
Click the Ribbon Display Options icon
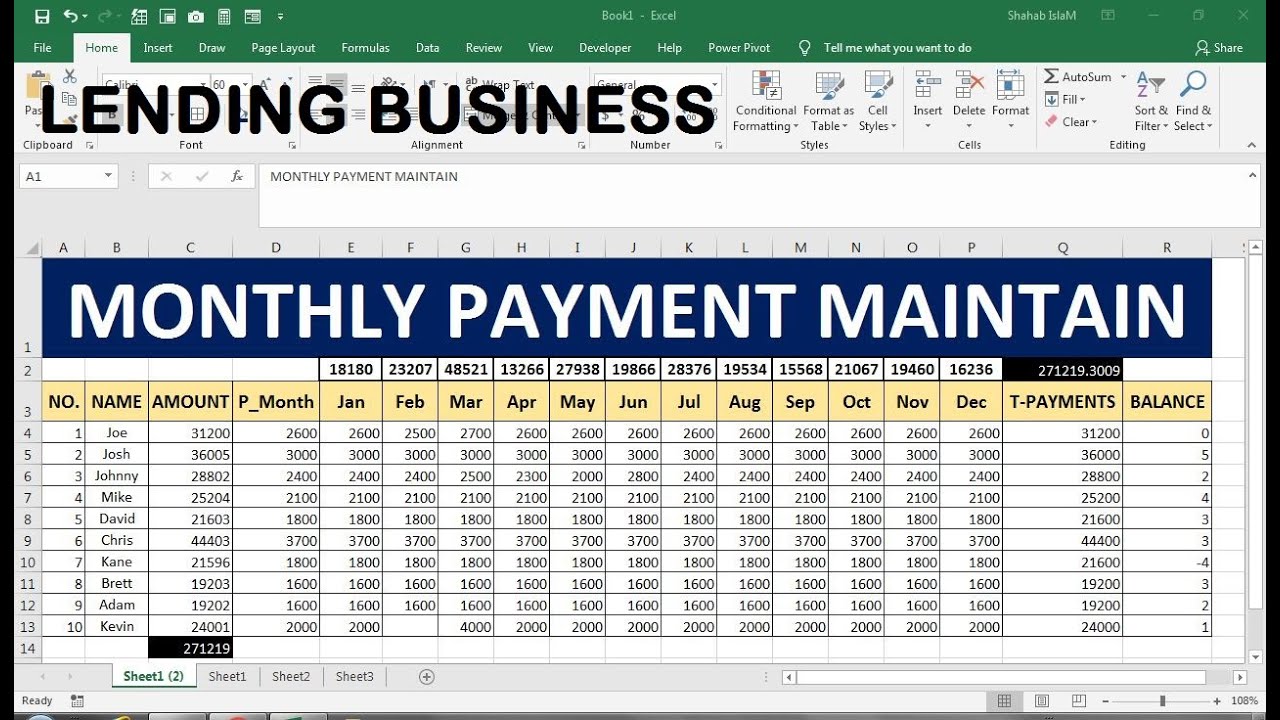tap(1108, 16)
